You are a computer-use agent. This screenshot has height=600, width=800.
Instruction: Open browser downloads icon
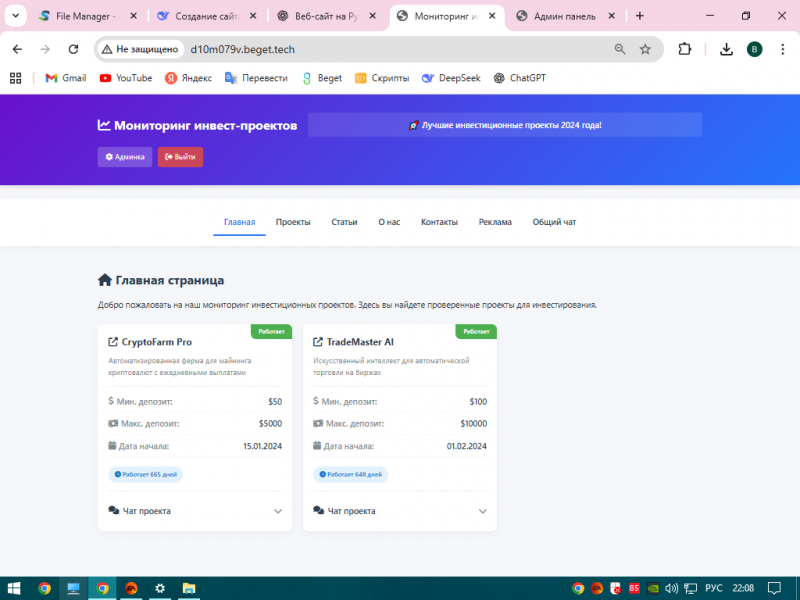point(727,49)
